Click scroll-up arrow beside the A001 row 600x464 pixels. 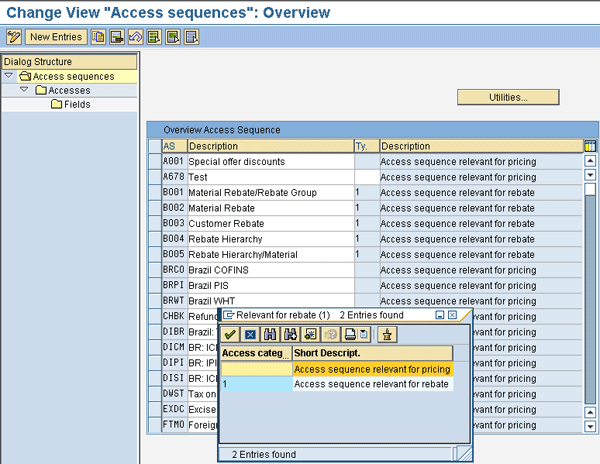point(590,161)
